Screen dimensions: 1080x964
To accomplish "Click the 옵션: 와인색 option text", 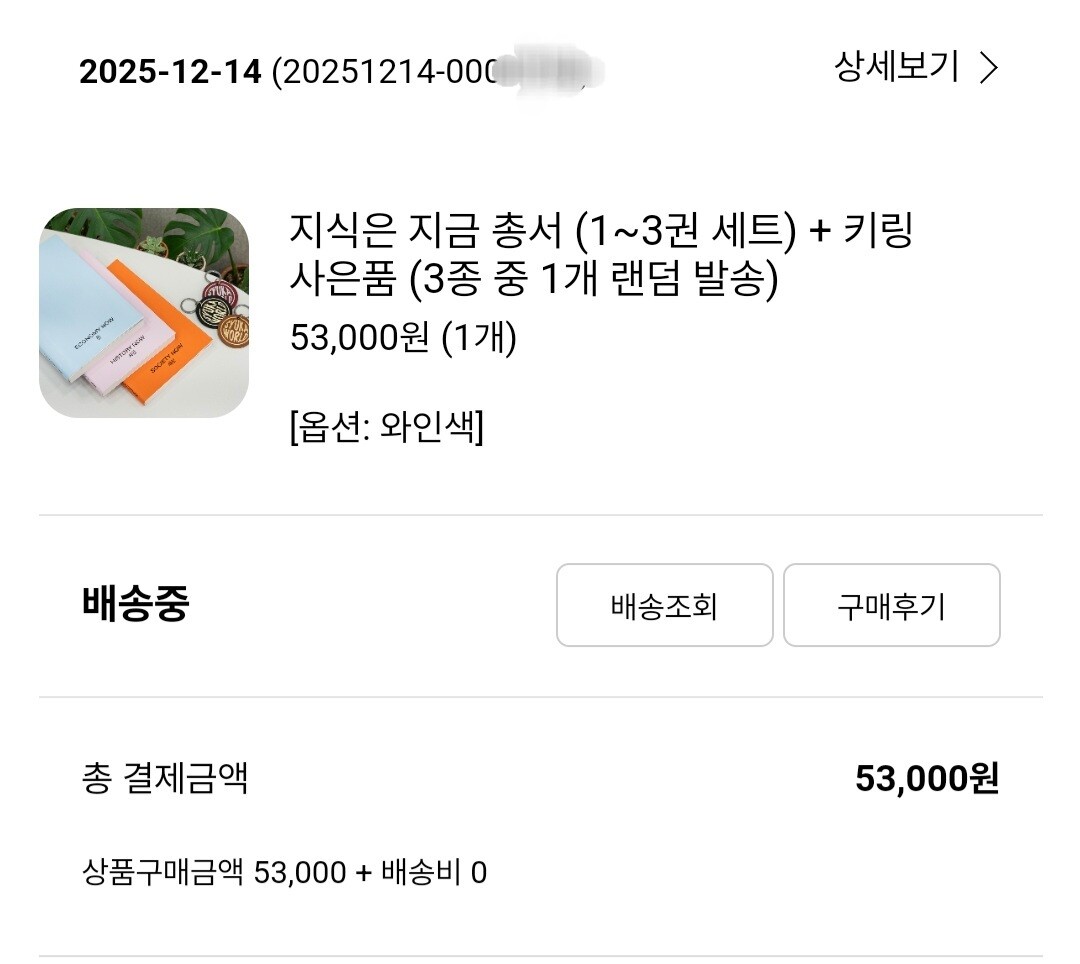I will (386, 428).
